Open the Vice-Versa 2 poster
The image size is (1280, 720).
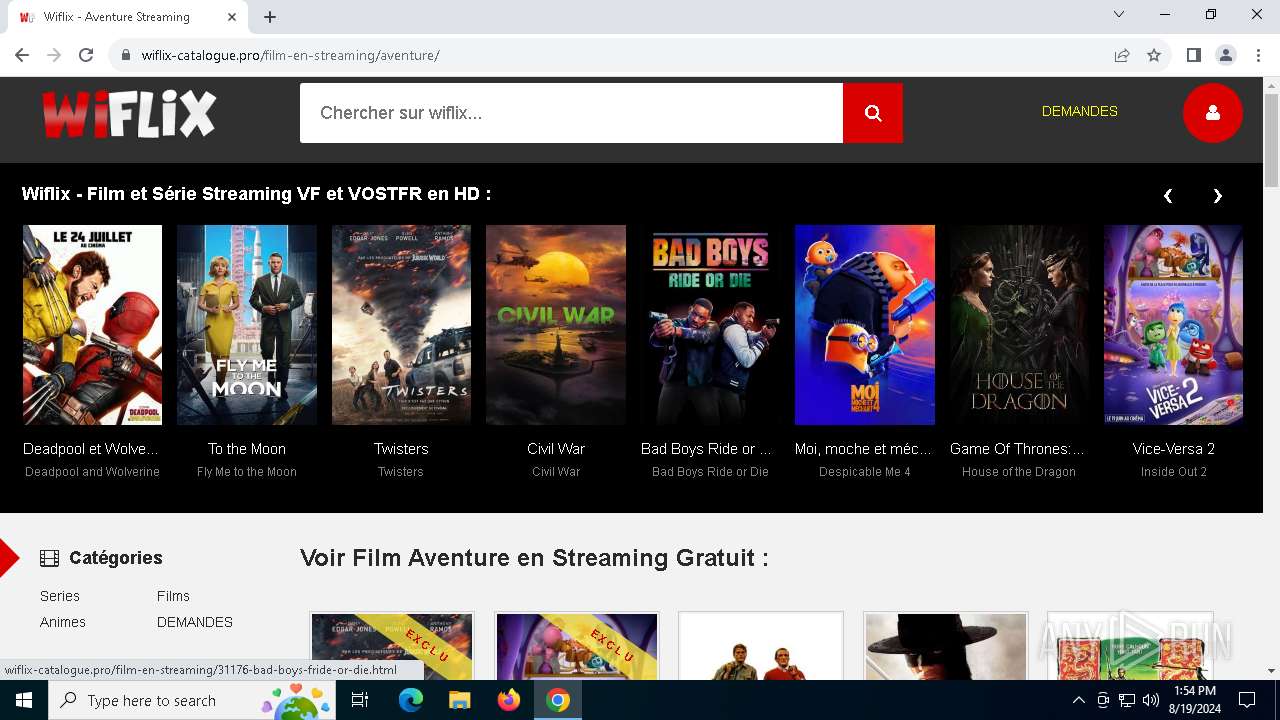click(x=1174, y=325)
